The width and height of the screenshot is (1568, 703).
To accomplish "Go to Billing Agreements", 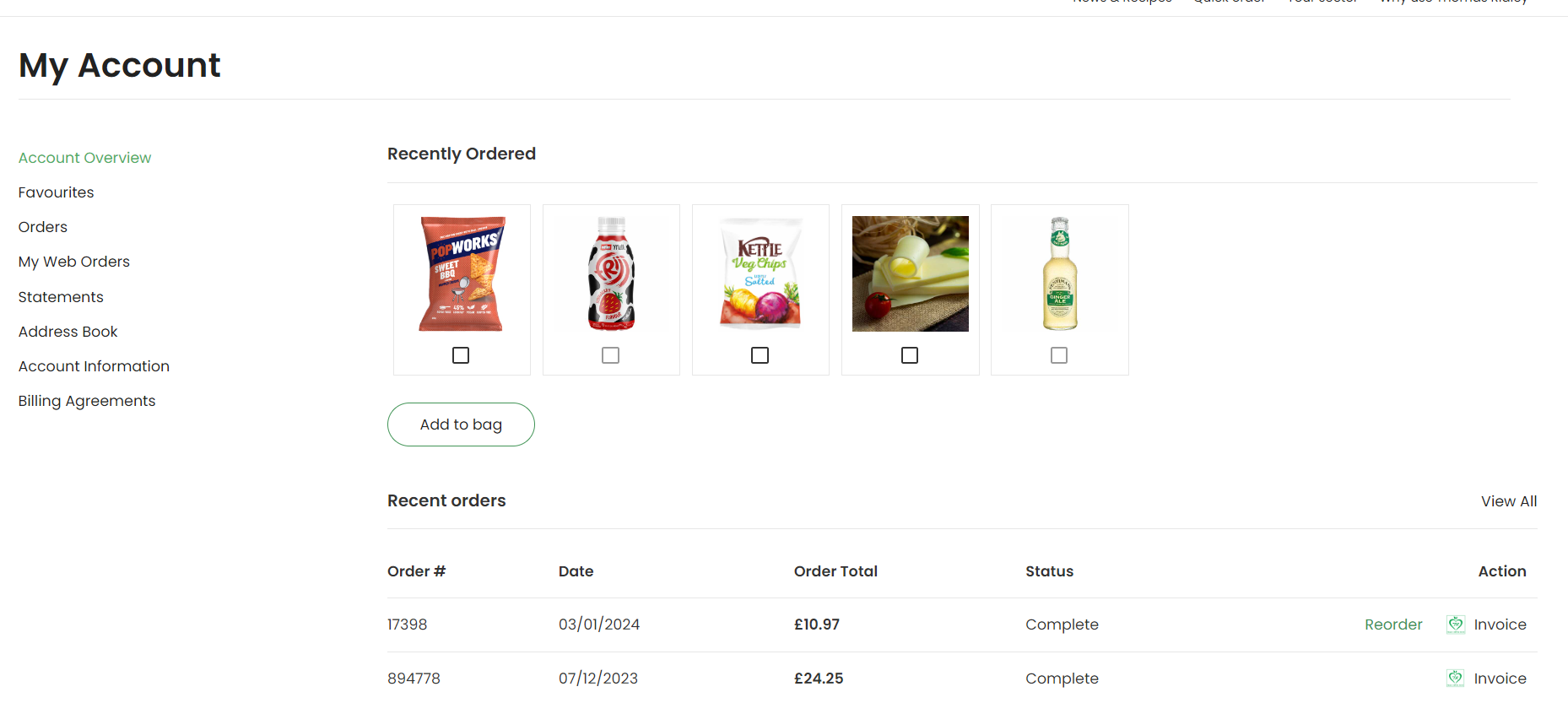I will (x=86, y=401).
